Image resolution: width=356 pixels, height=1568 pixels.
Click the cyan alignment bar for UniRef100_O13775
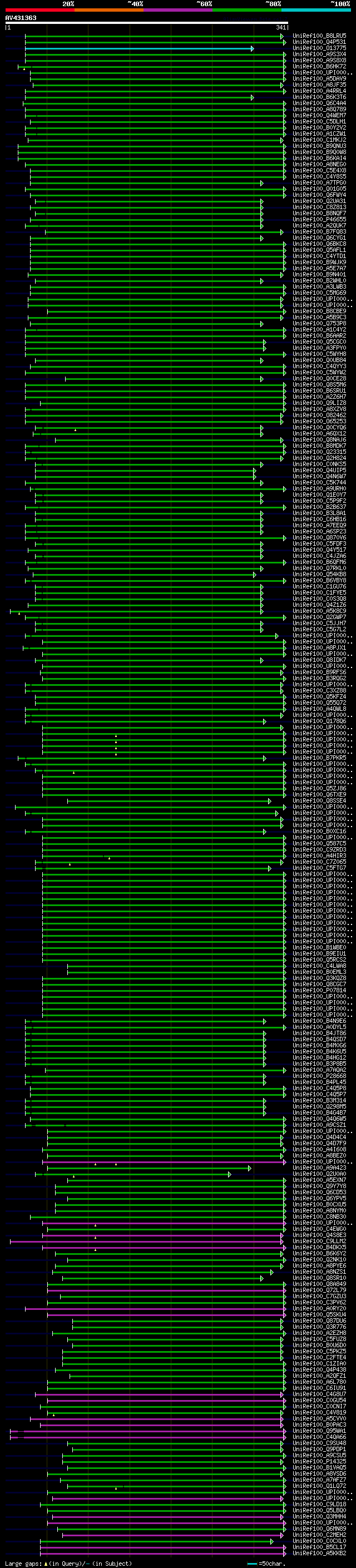coord(140,48)
